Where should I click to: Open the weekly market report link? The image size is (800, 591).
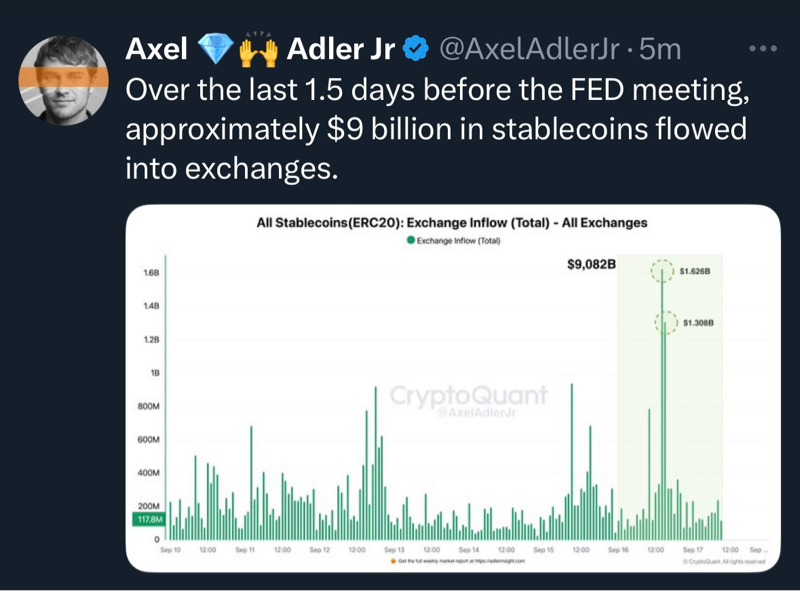(x=461, y=561)
